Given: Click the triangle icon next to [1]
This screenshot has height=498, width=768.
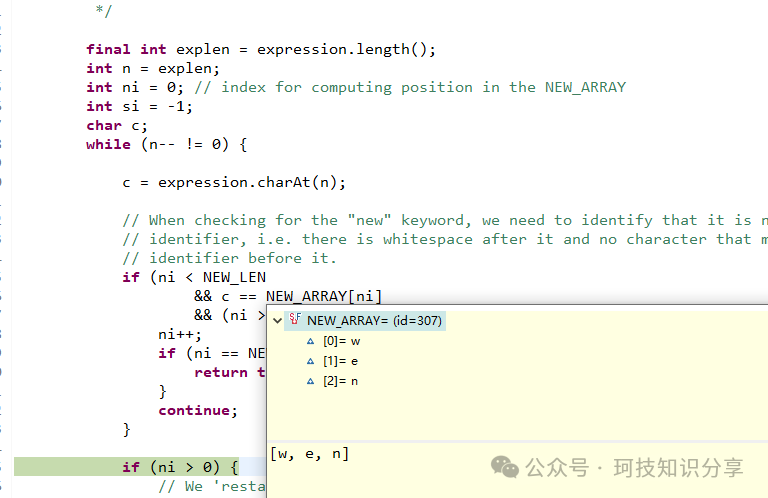Looking at the screenshot, I should click(x=311, y=361).
